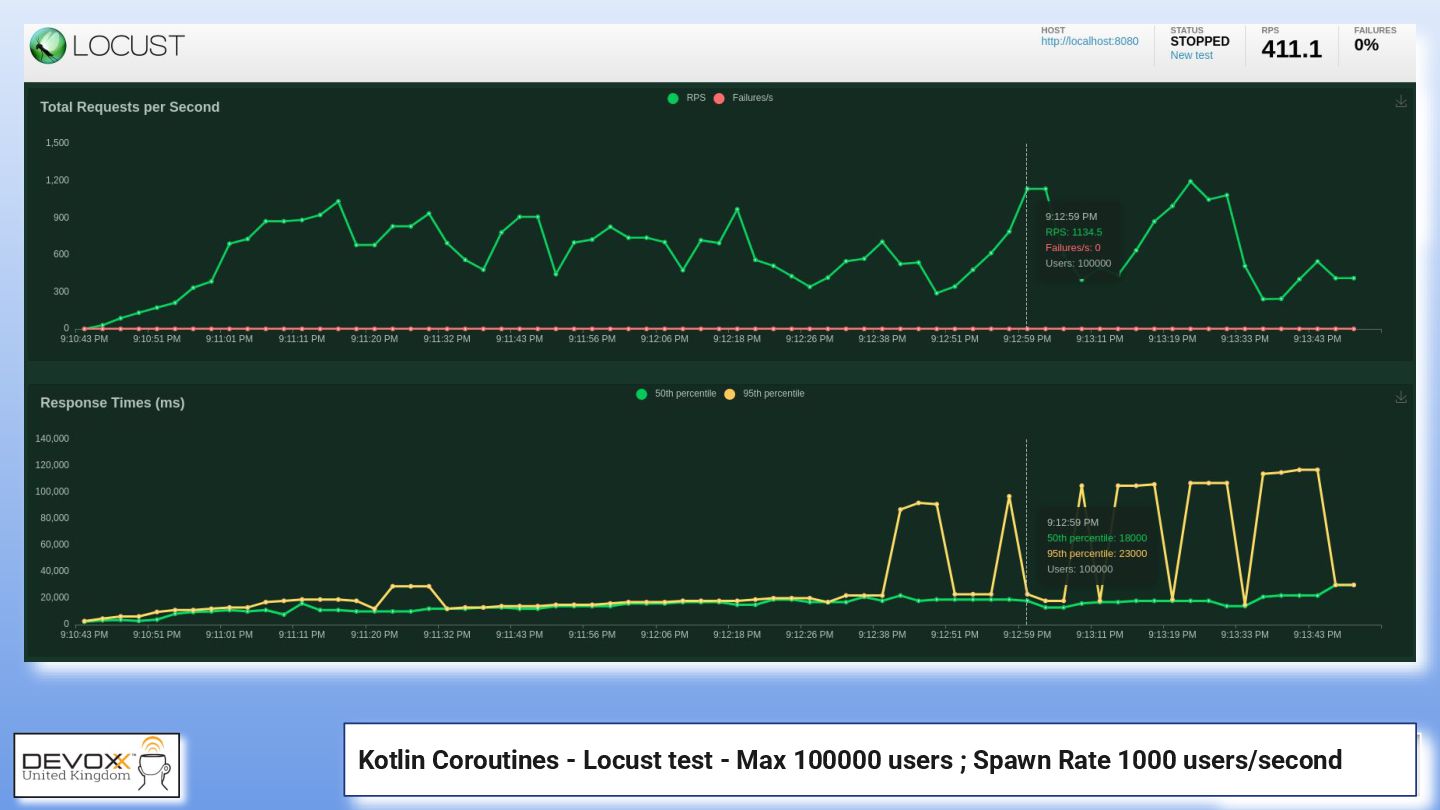Start a New test link
The image size is (1440, 810).
click(1191, 56)
